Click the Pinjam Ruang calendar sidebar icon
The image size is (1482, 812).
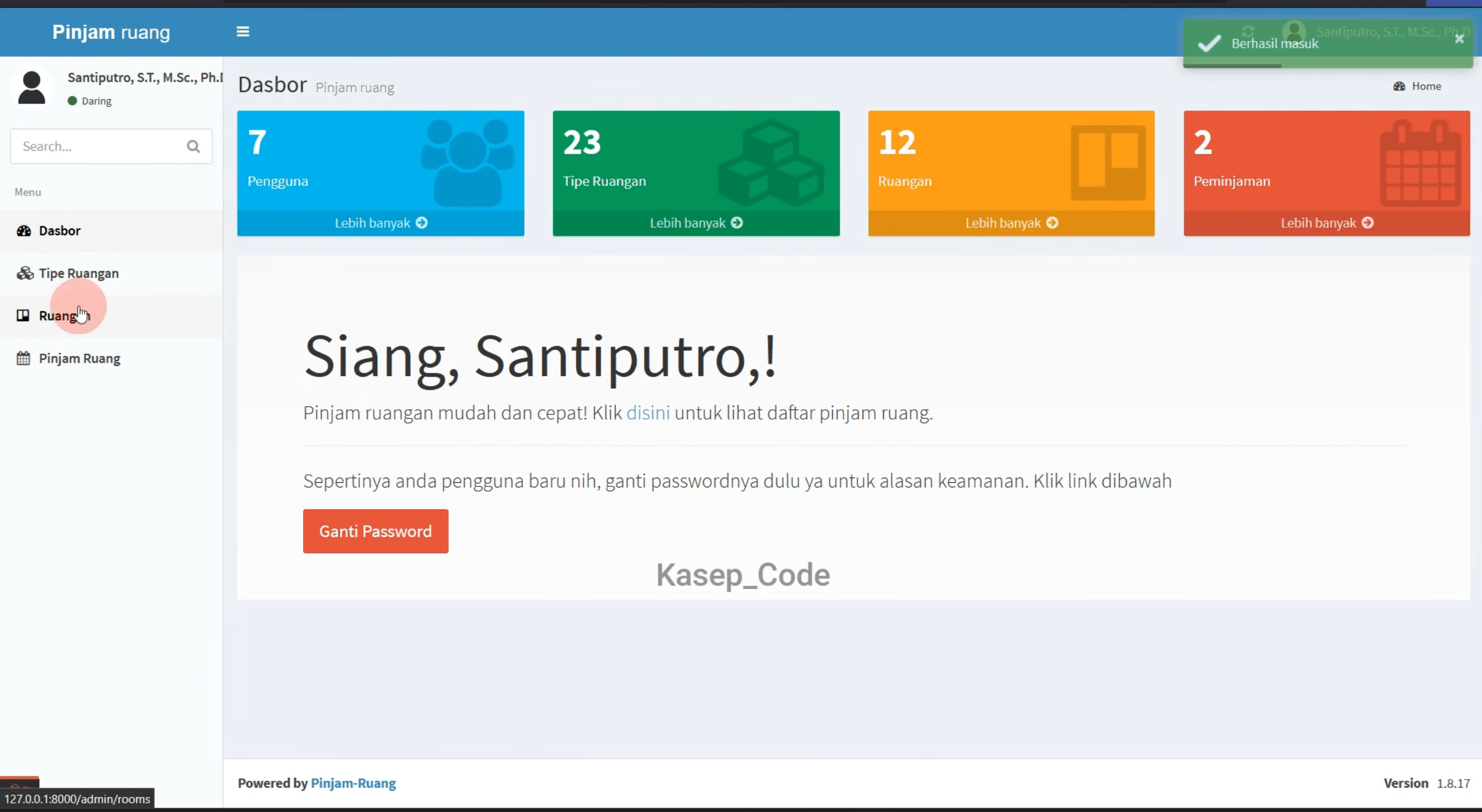tap(23, 358)
